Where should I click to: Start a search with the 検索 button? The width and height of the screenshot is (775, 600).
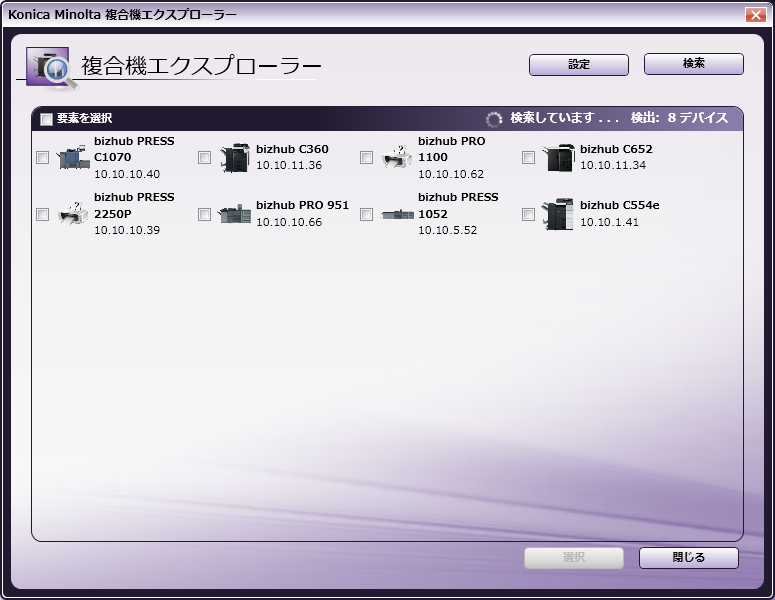click(x=693, y=64)
